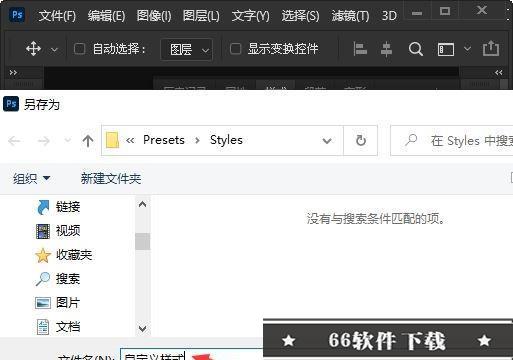Click the navigation pane scrollbar thumb
Screen dimensions: 513x360
point(142,241)
